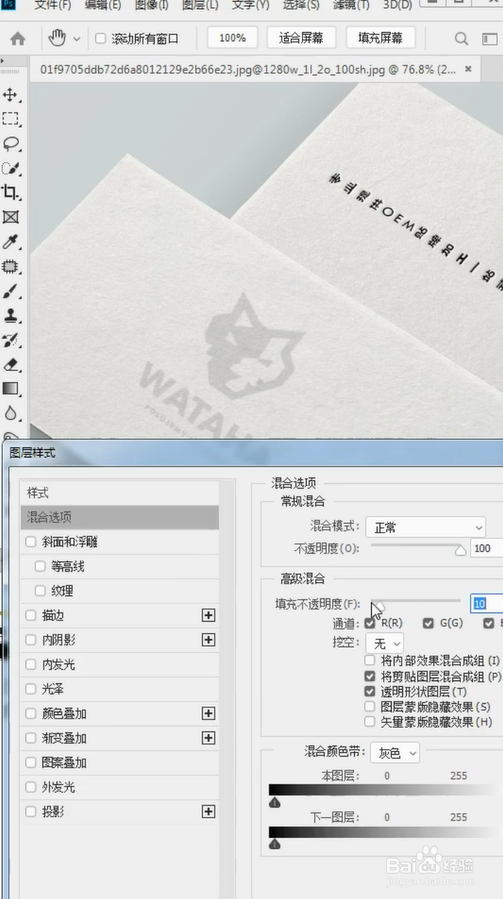The width and height of the screenshot is (503, 899).
Task: Select the Crop tool
Action: [10, 192]
